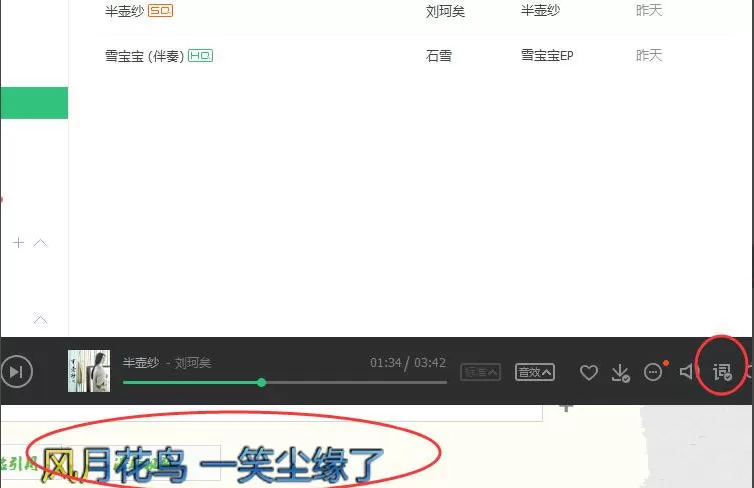Click the plus icon in the sidebar
Screen dimensions: 754x488
[x=18, y=243]
